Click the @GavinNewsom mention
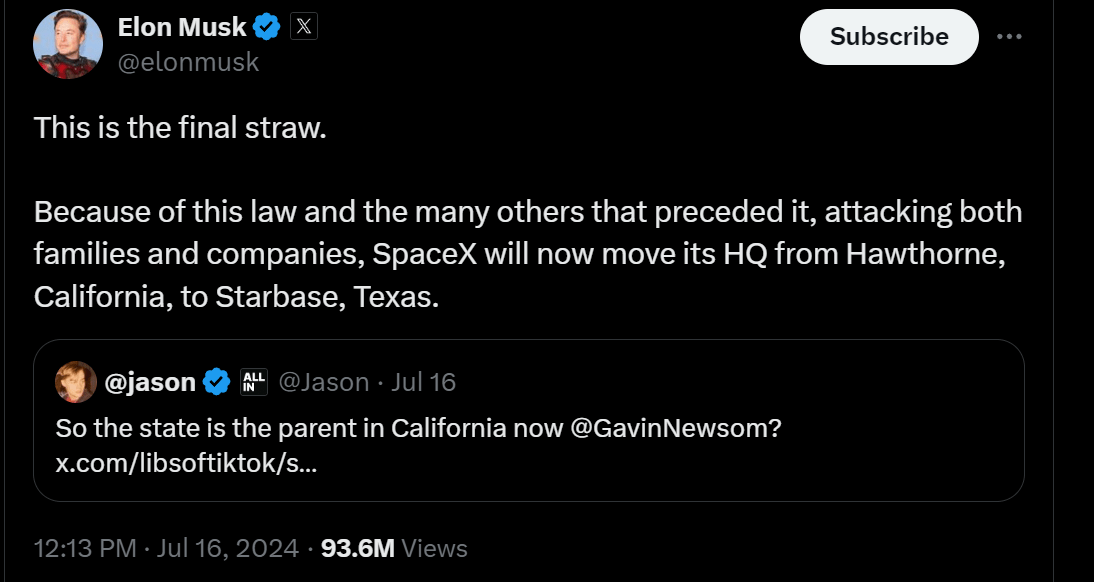The height and width of the screenshot is (582, 1094). [675, 428]
